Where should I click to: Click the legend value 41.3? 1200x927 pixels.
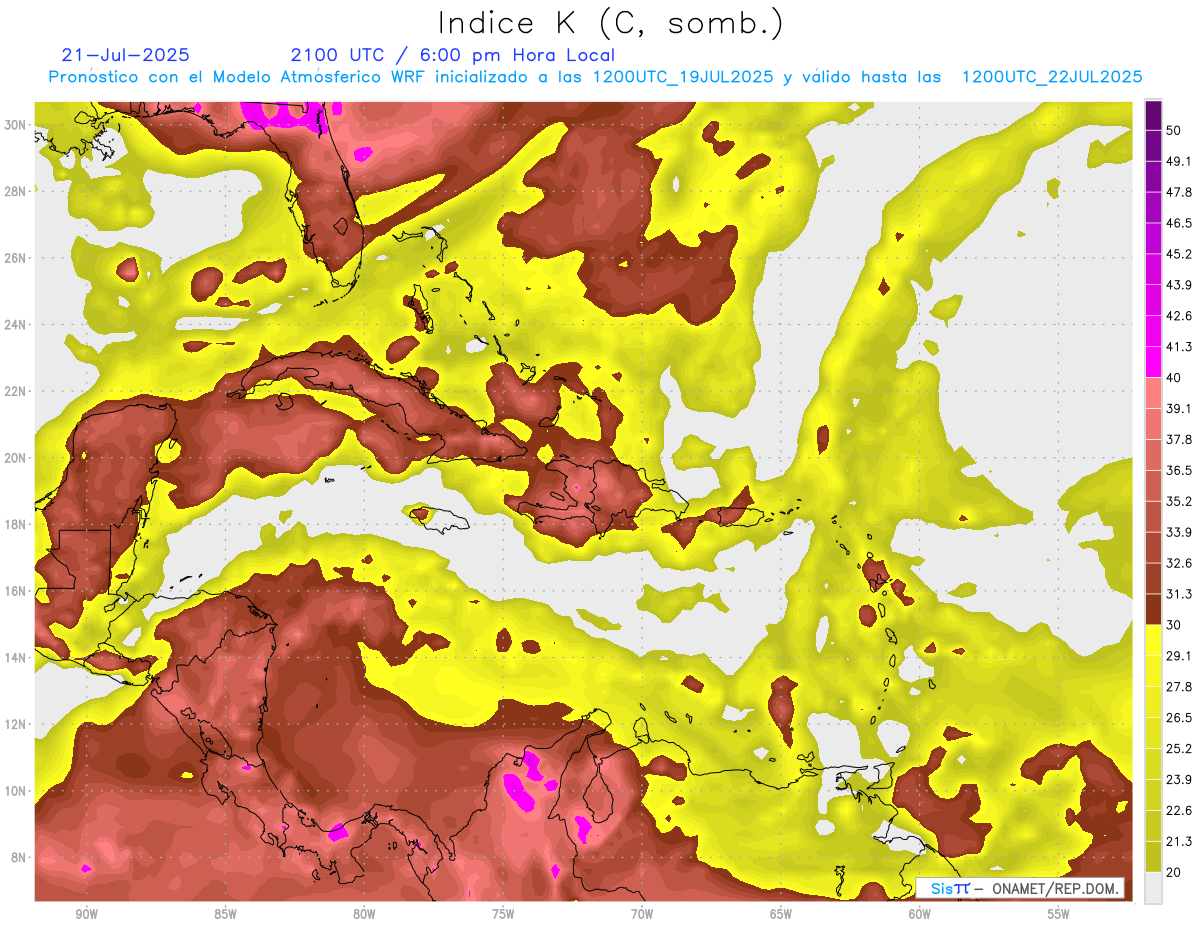click(x=1179, y=347)
